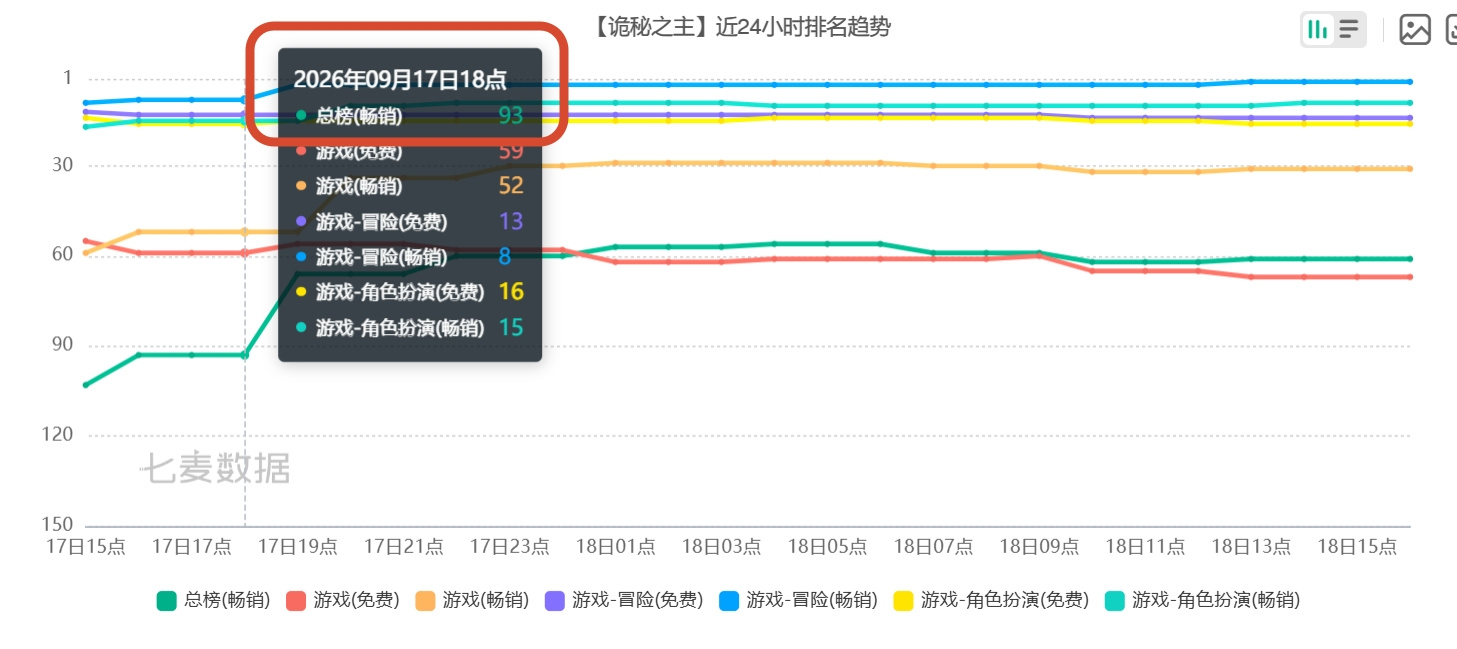This screenshot has height=649, width=1457.
Task: Click the chart title 【诡秘之主】近24小时排名趋势
Action: click(x=740, y=27)
